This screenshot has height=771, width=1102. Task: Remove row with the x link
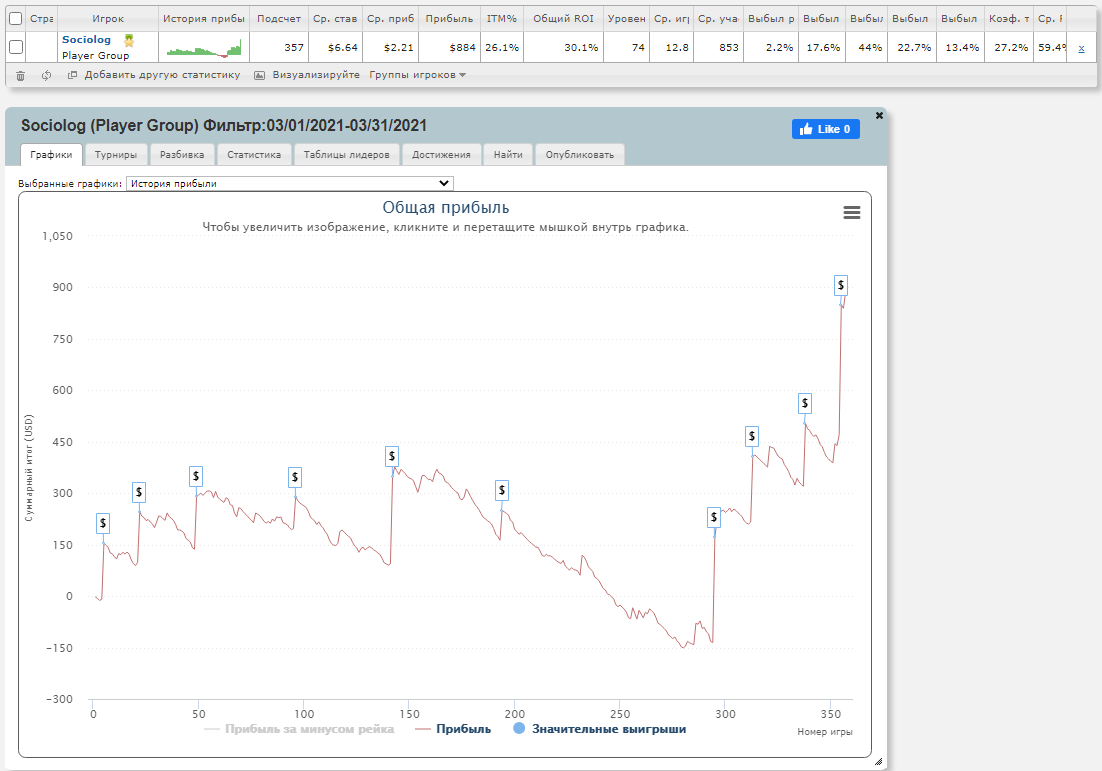pos(1081,48)
